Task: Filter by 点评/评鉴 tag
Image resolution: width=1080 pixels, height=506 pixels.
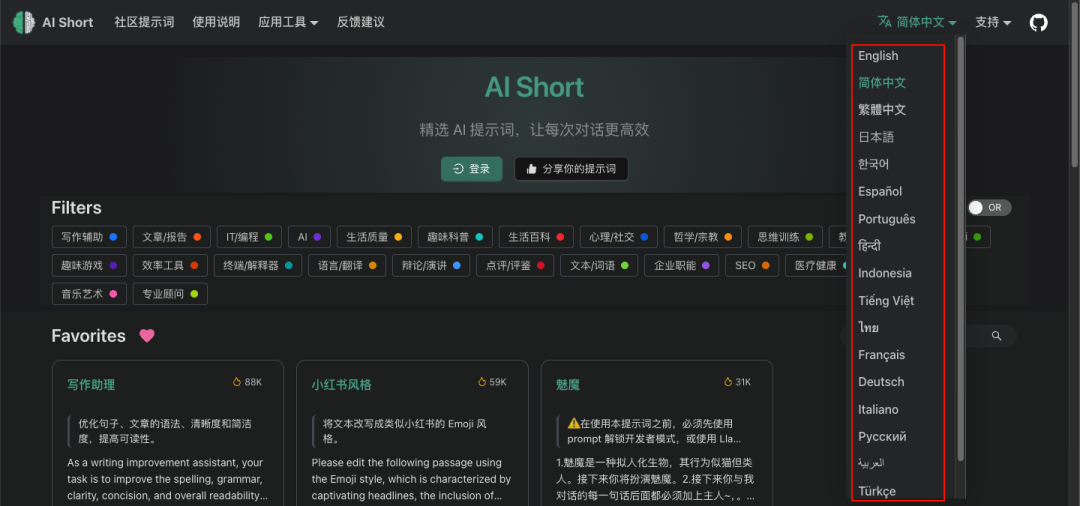Action: pyautogui.click(x=515, y=265)
